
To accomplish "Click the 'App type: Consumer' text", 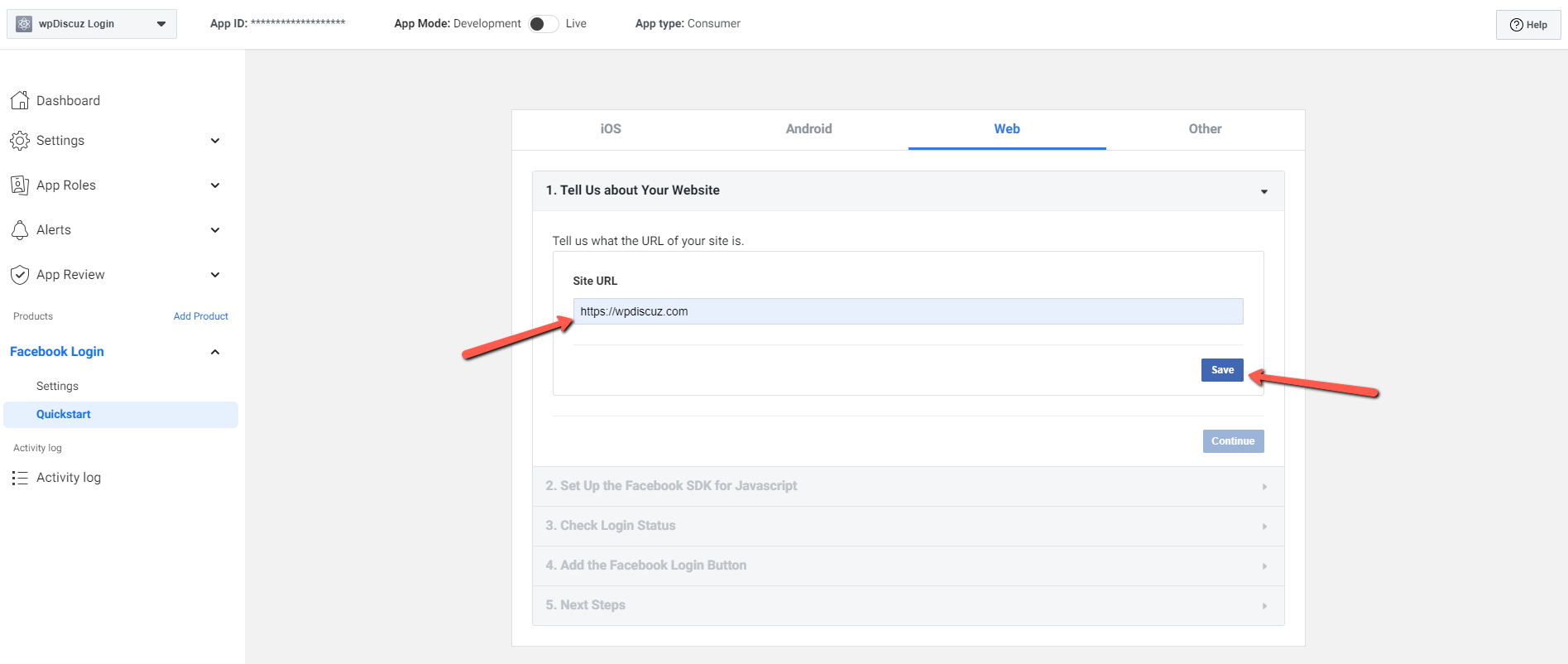I will [x=688, y=23].
